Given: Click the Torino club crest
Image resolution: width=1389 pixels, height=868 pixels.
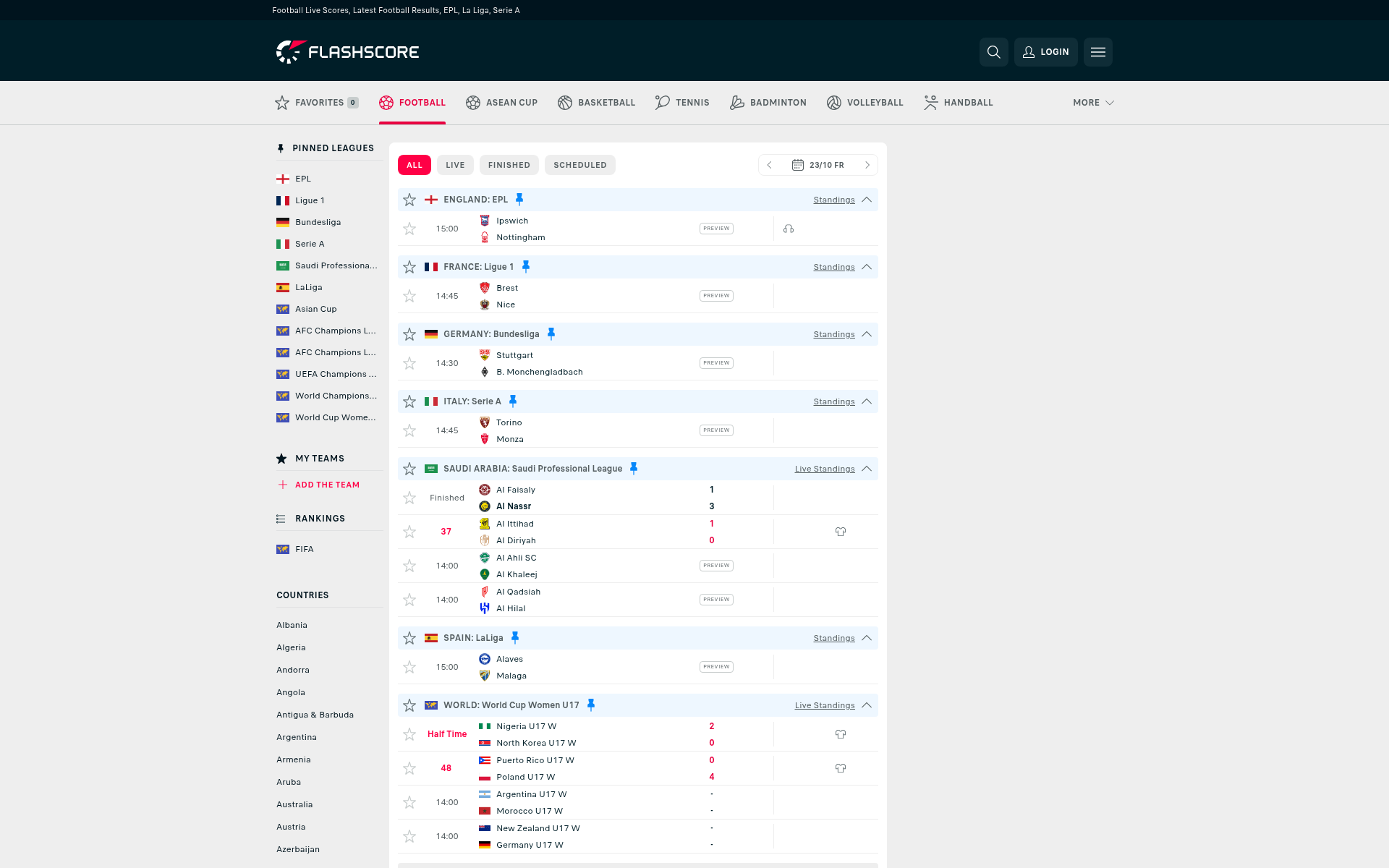Looking at the screenshot, I should [485, 422].
